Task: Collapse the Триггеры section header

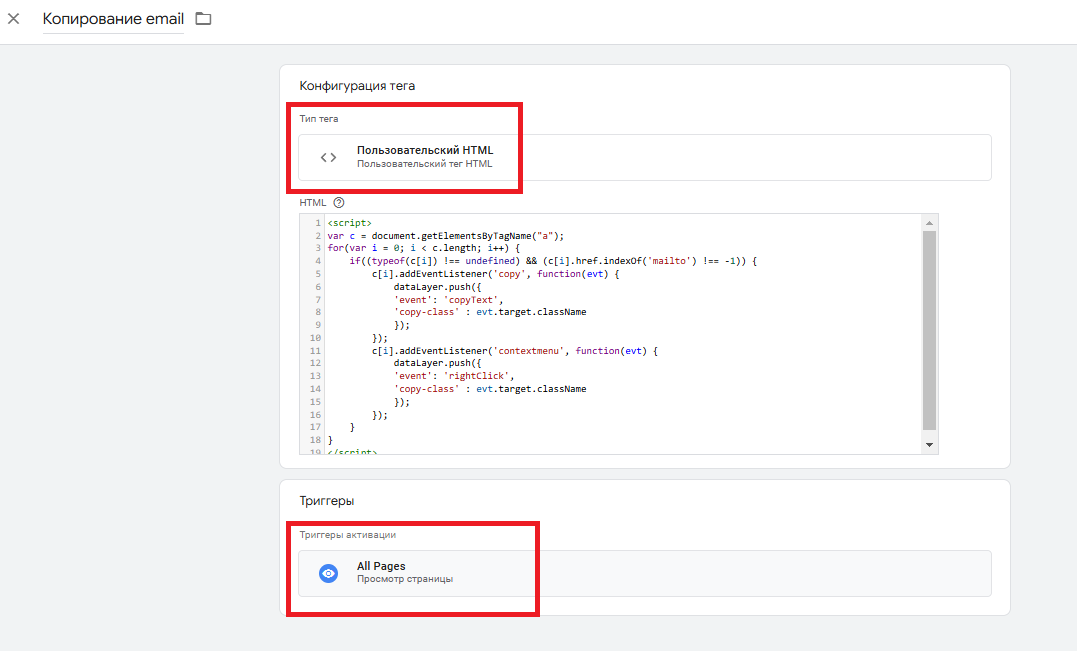Action: tap(320, 500)
